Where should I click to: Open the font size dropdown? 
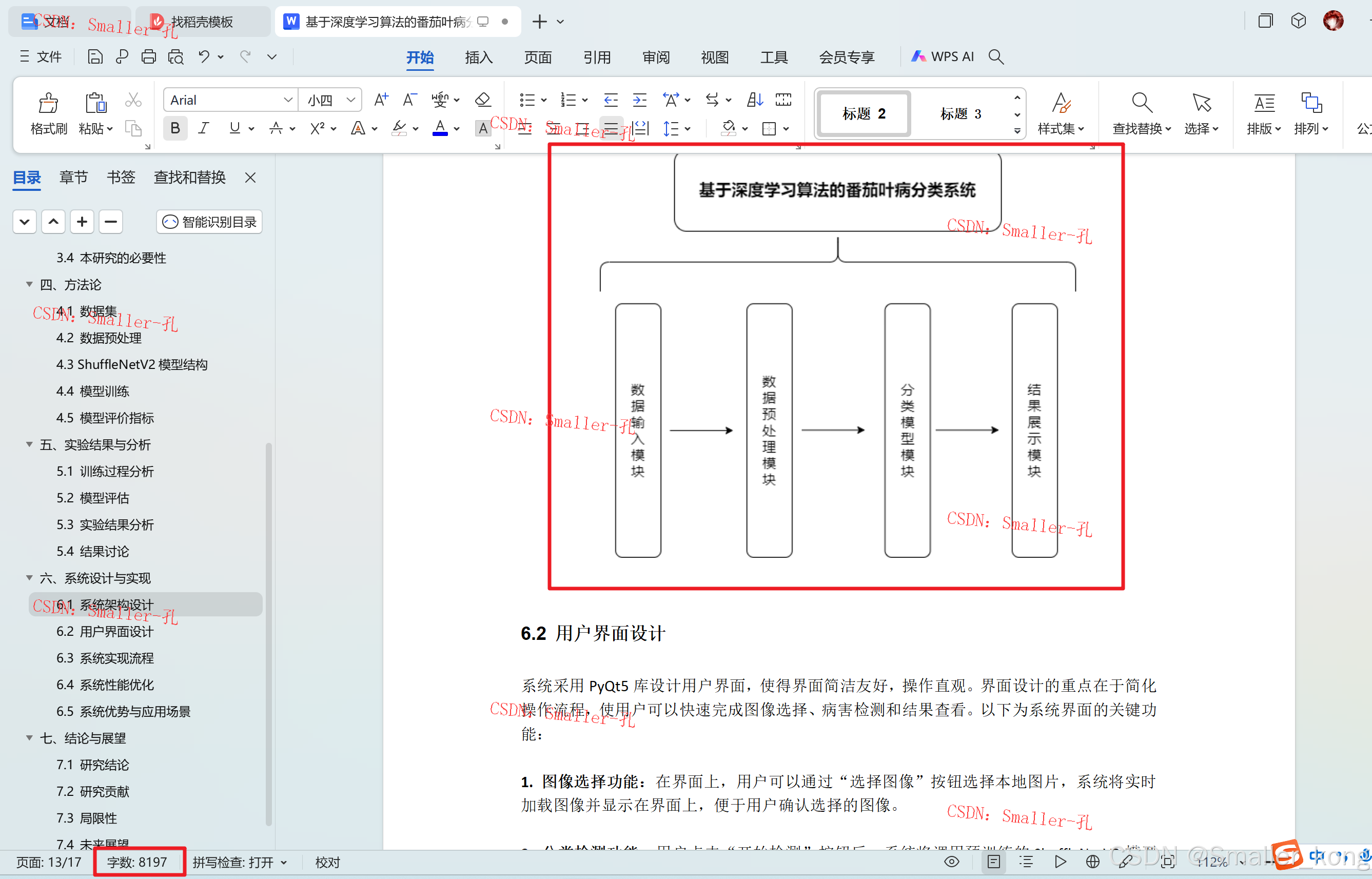click(x=350, y=101)
